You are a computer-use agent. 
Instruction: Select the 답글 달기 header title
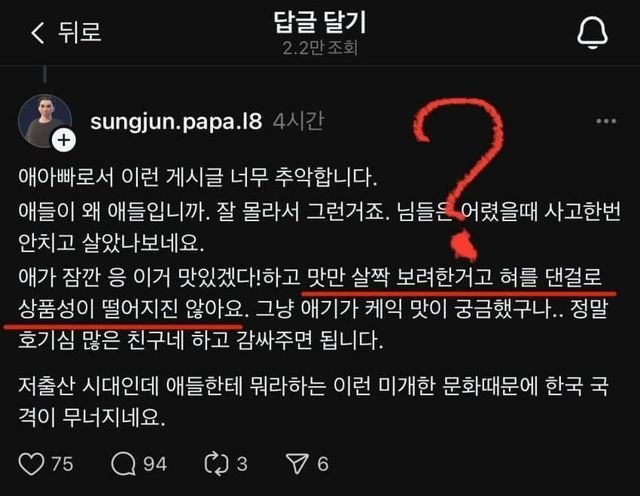click(320, 22)
